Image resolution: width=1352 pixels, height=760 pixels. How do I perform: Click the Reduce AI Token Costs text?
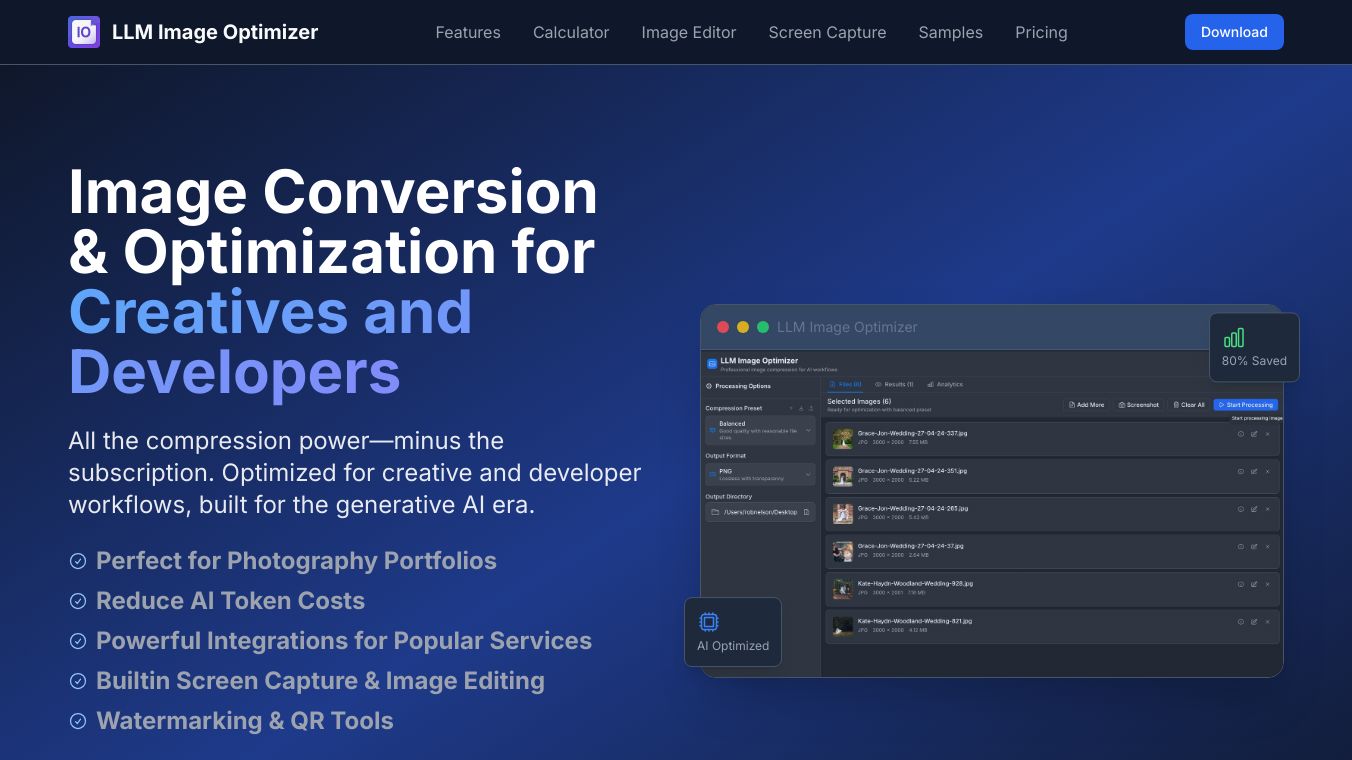[231, 601]
